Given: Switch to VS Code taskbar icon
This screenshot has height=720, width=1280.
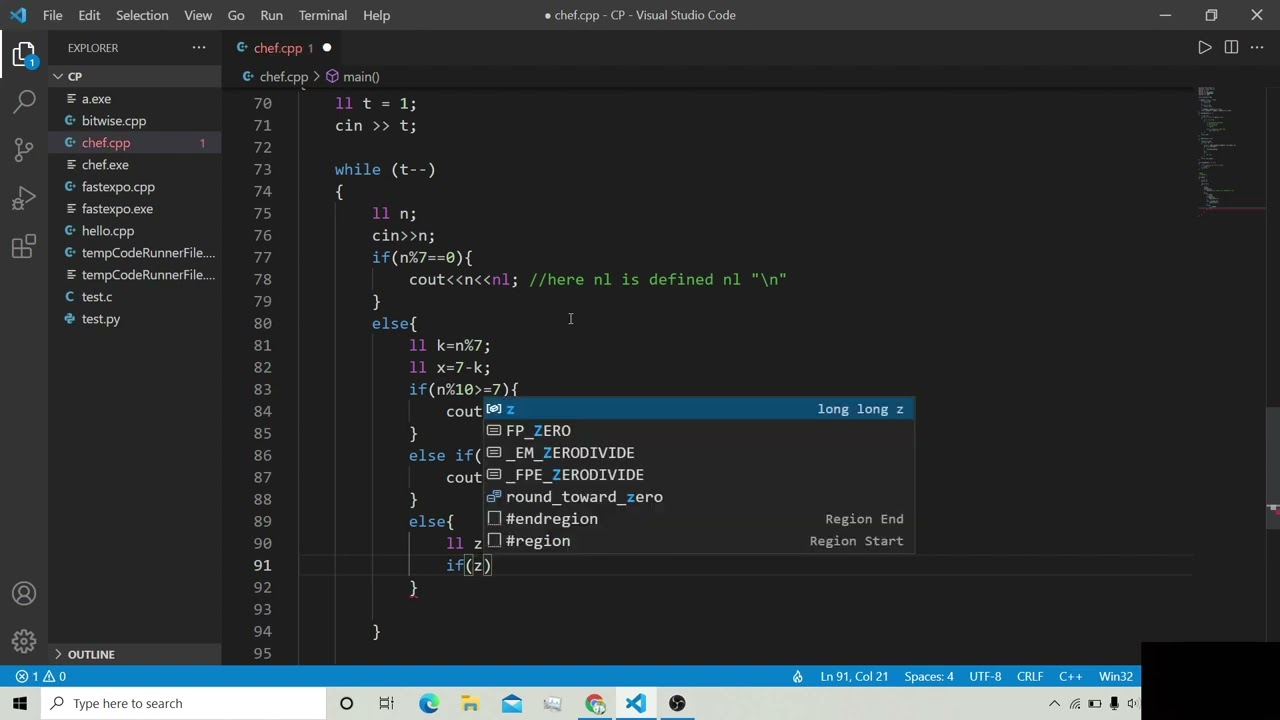Looking at the screenshot, I should 636,703.
